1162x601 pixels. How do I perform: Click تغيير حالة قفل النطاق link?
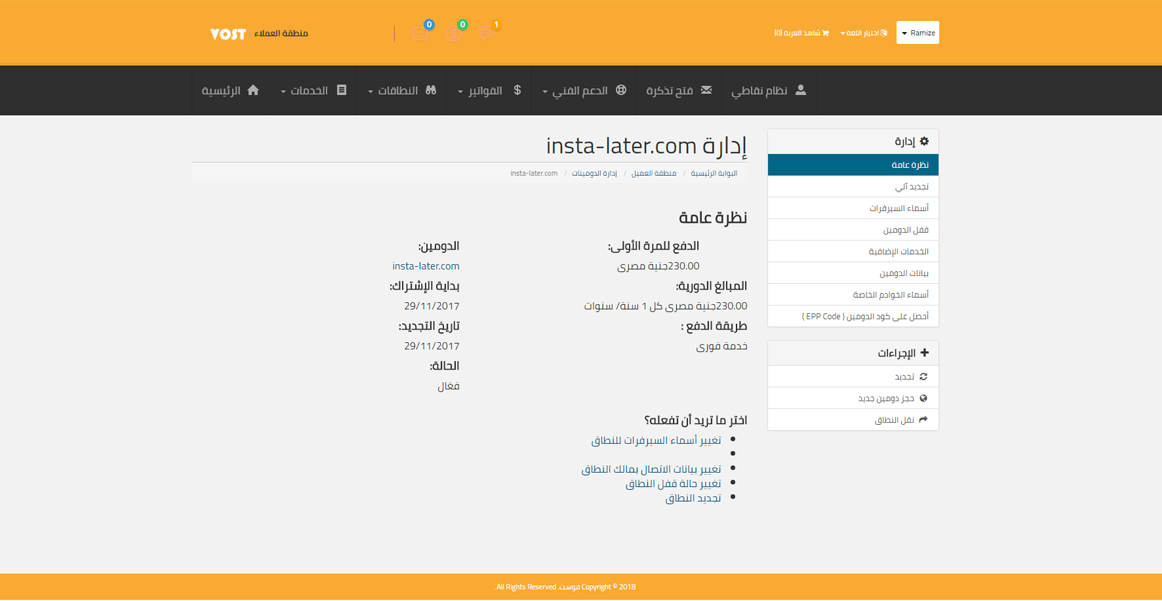(x=674, y=483)
